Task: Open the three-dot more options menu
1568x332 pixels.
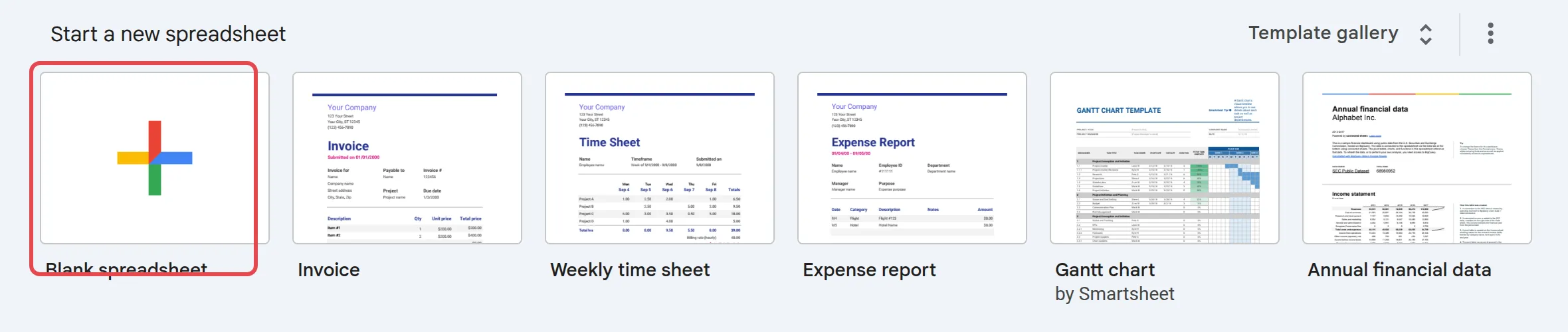Action: tap(1491, 33)
